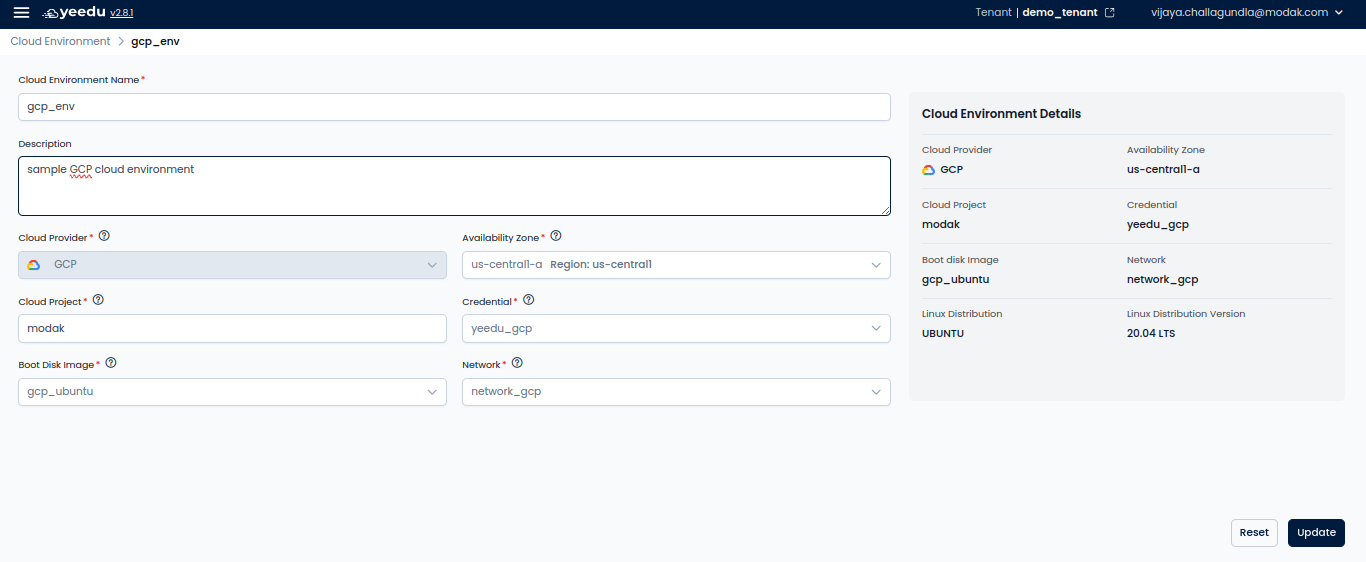The height and width of the screenshot is (562, 1366).
Task: Open the GCP Cloud Provider dropdown
Action: click(x=232, y=265)
